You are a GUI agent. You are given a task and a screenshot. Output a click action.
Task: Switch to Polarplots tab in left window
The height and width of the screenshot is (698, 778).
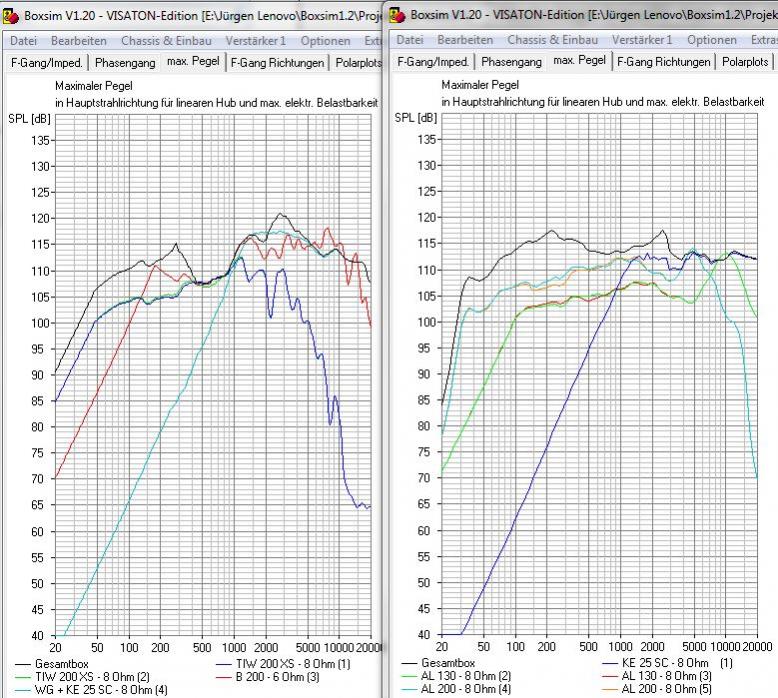pos(358,63)
